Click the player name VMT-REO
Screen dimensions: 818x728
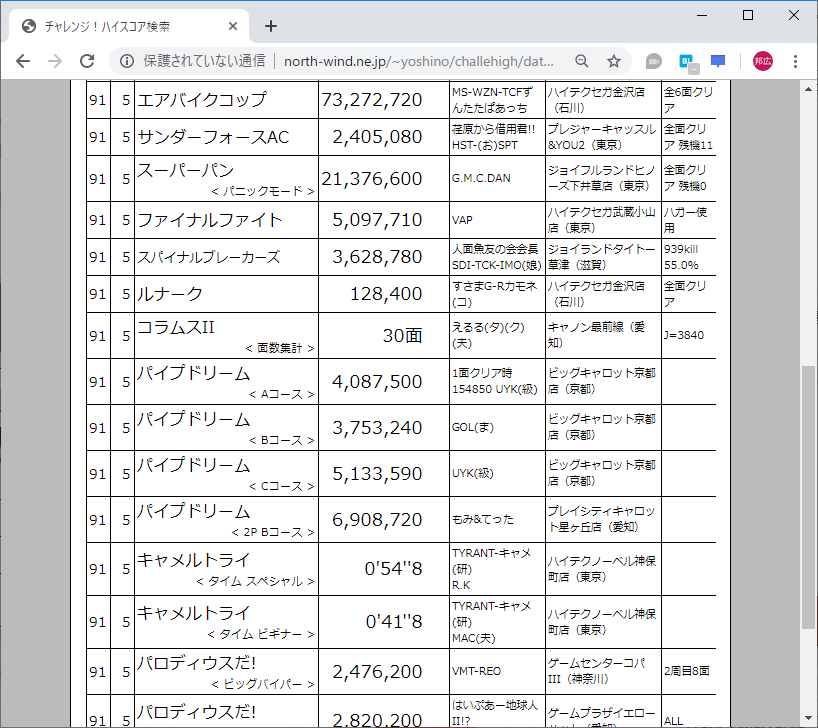(x=476, y=671)
